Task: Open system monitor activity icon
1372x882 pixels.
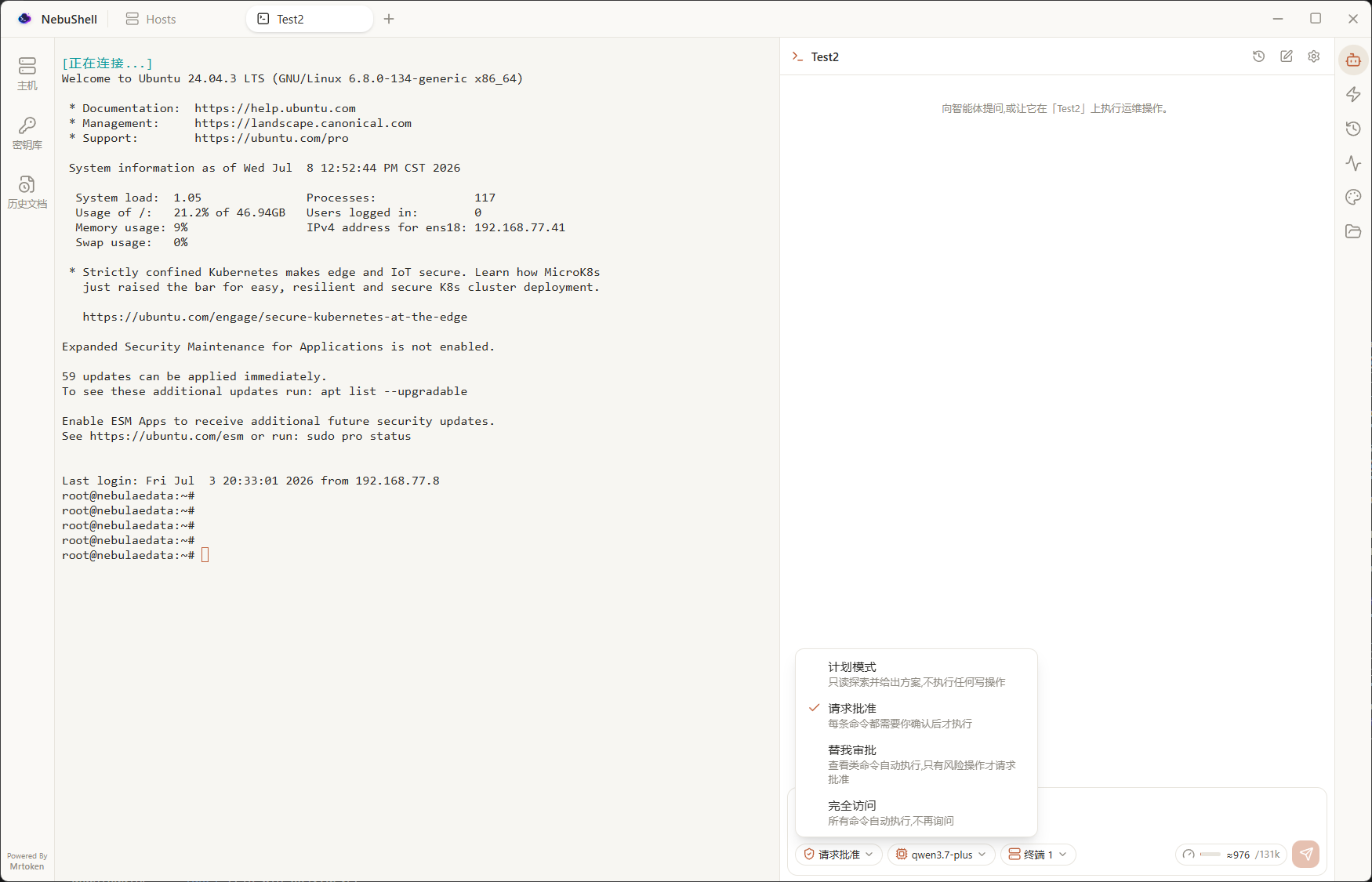Action: 1353,163
